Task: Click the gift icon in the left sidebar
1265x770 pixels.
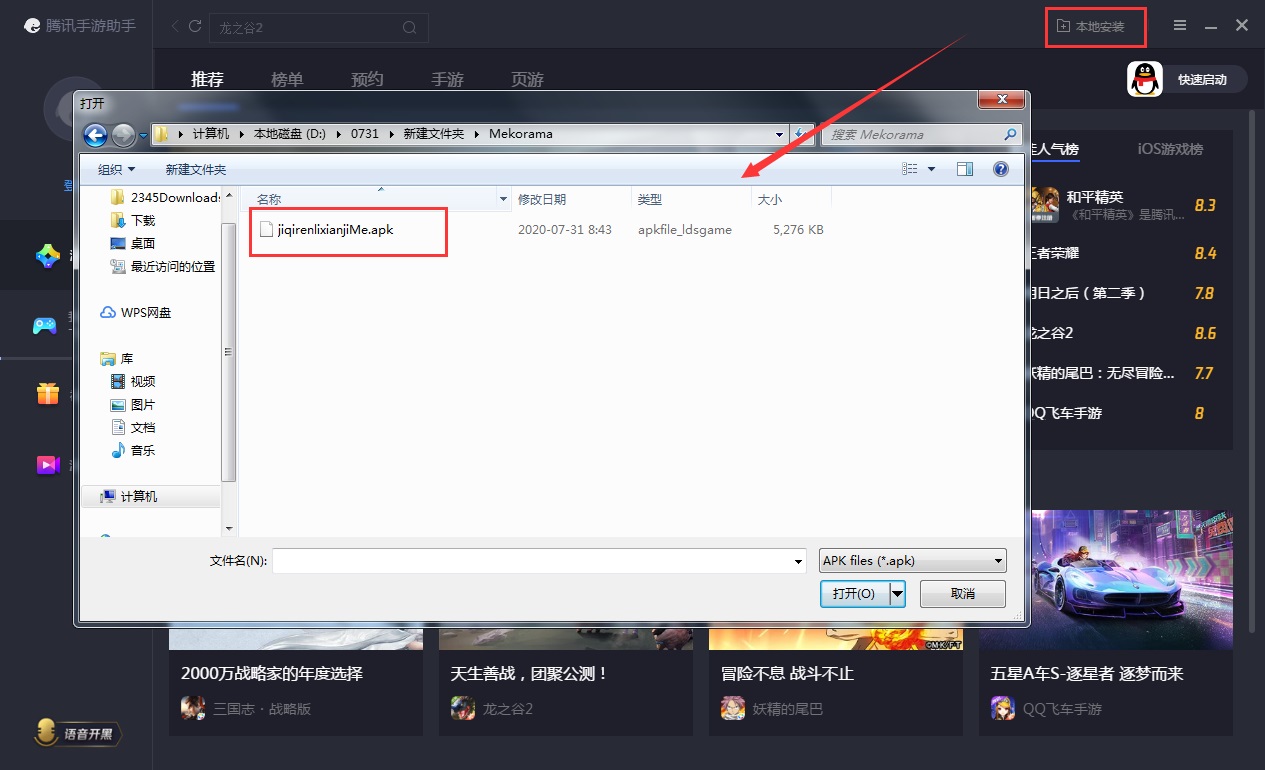Action: 47,393
